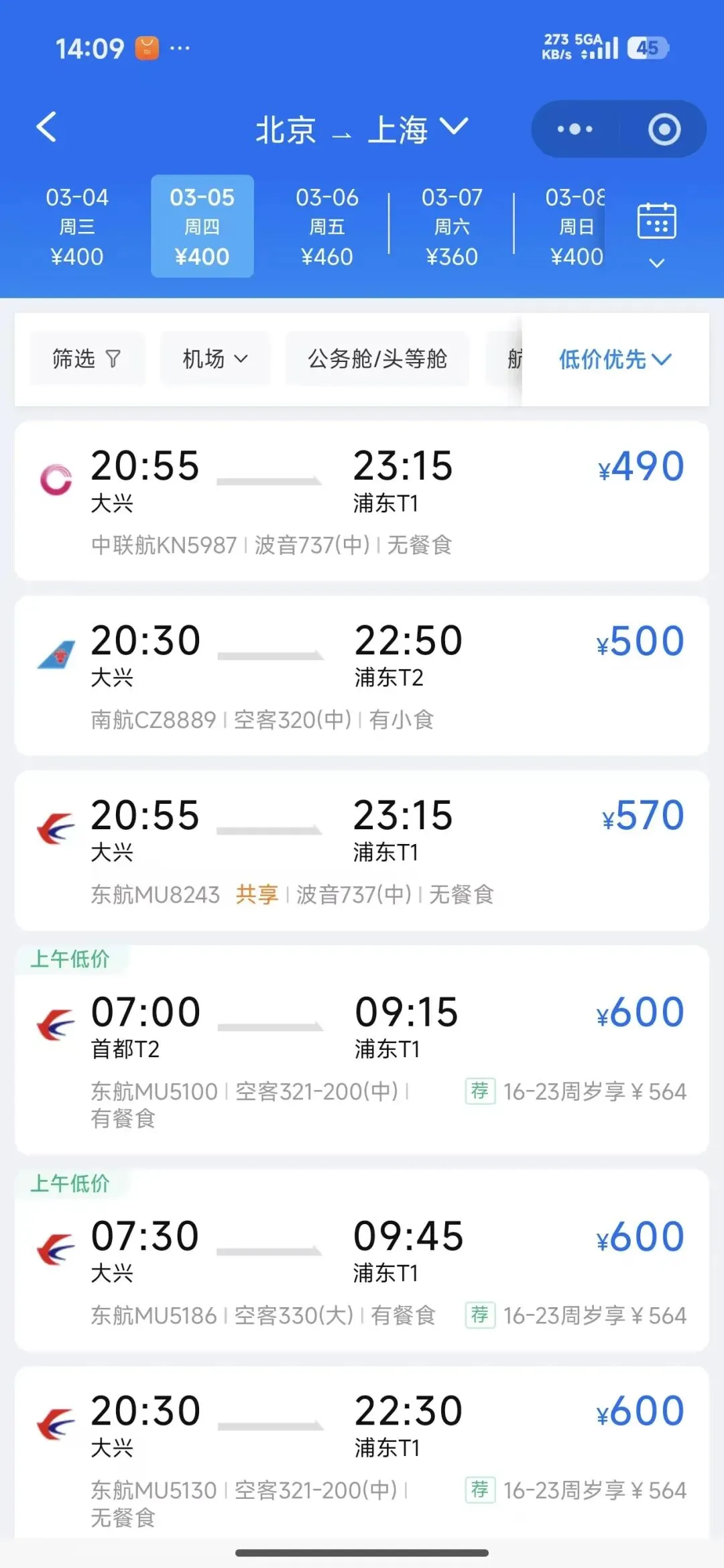Tap the Xiaomi notification icon in status bar

(x=147, y=48)
